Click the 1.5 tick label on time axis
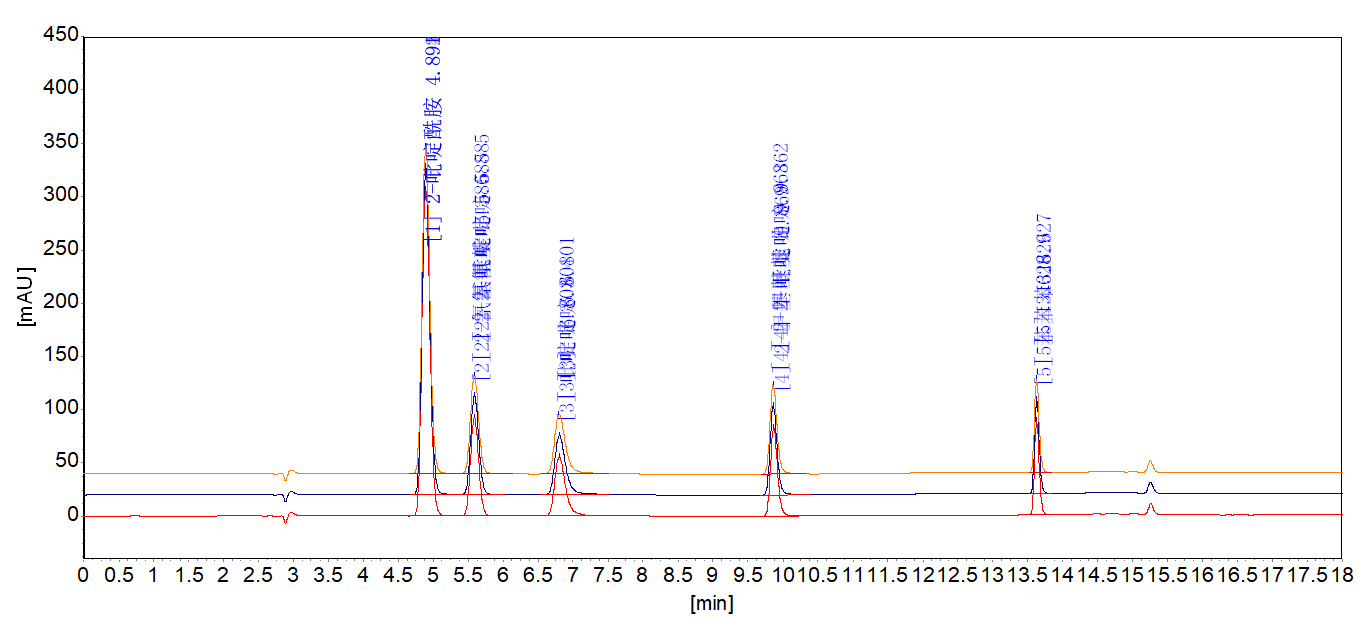Image resolution: width=1365 pixels, height=635 pixels. click(188, 576)
